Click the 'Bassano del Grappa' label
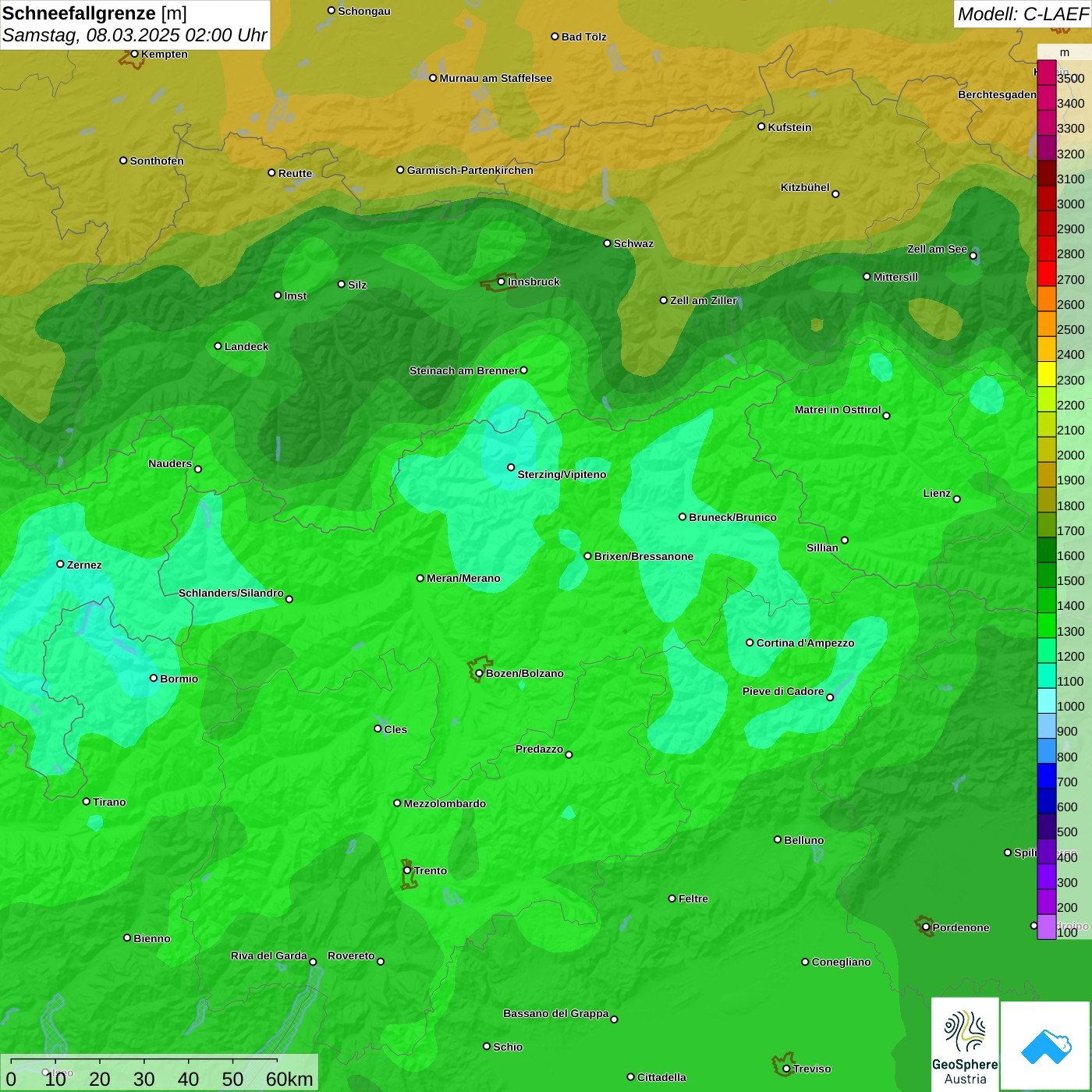Viewport: 1092px width, 1092px height. 555,1013
